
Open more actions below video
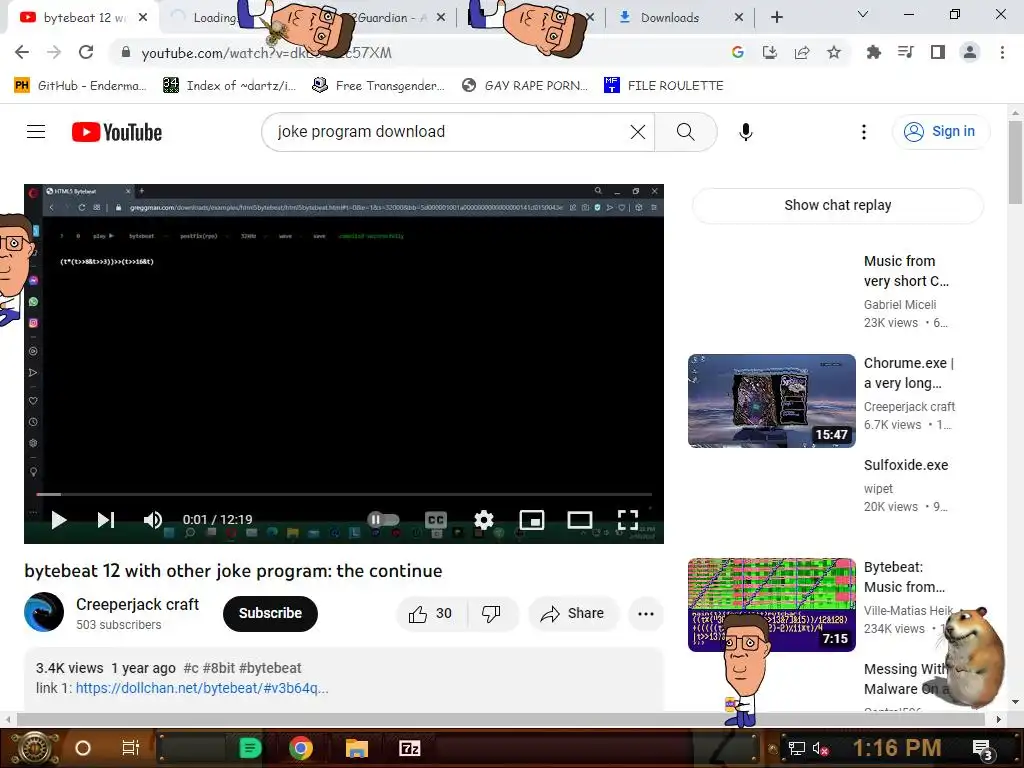click(646, 613)
